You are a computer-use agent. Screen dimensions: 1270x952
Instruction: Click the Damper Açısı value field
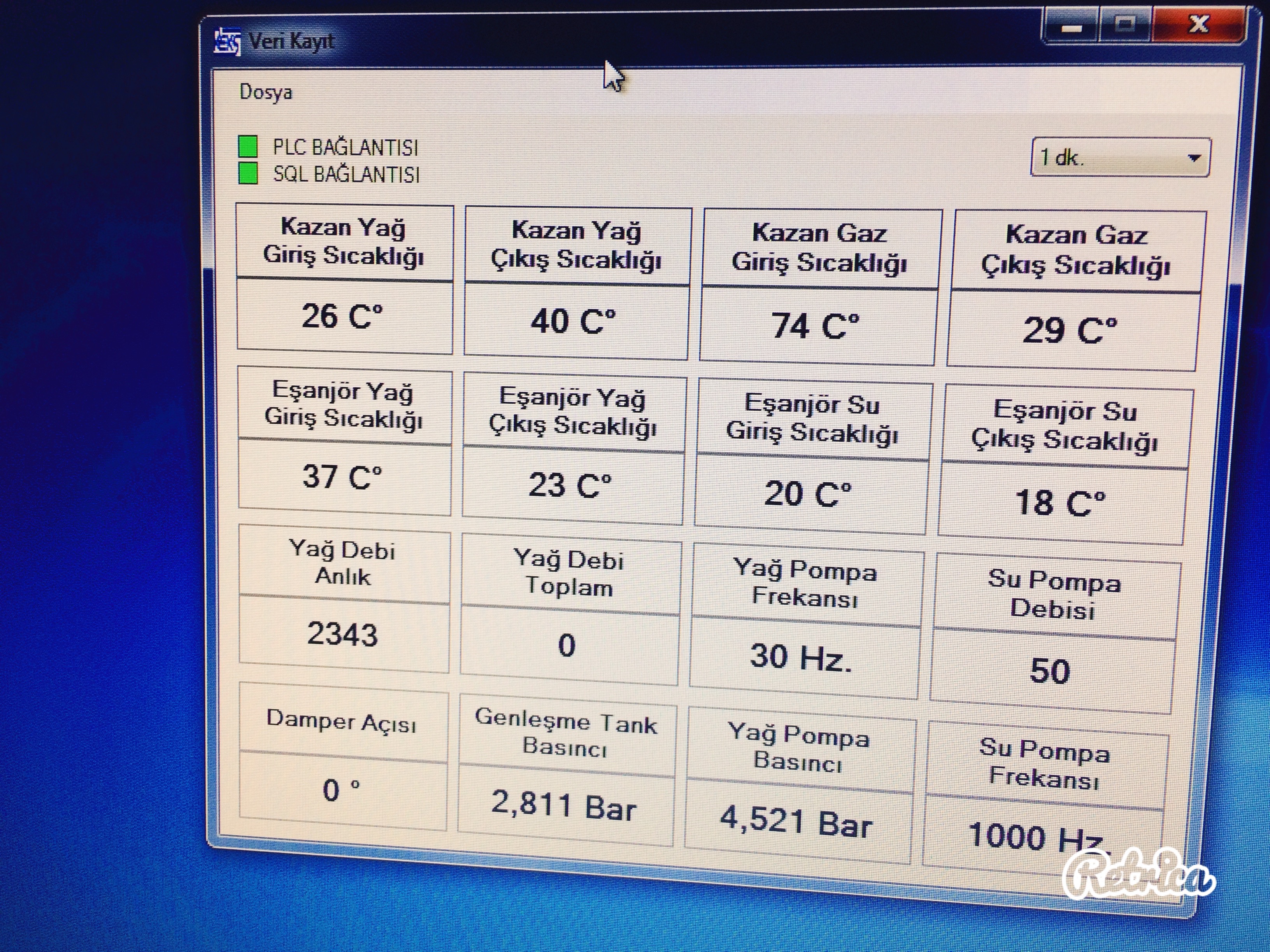pos(342,791)
